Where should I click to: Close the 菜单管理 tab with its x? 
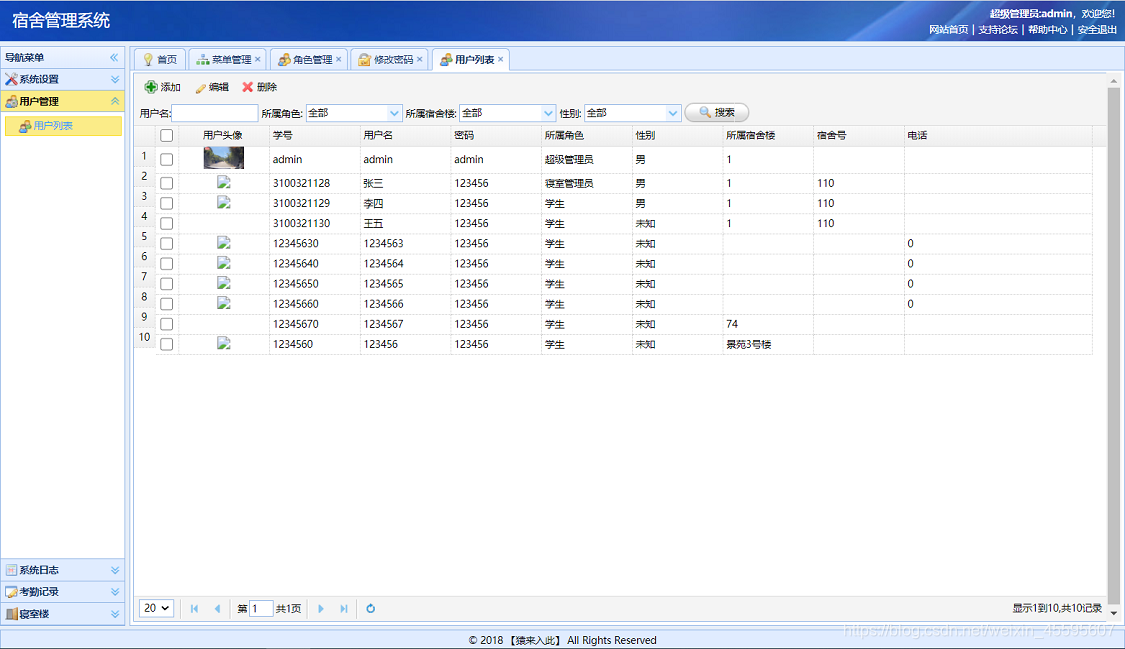(258, 60)
